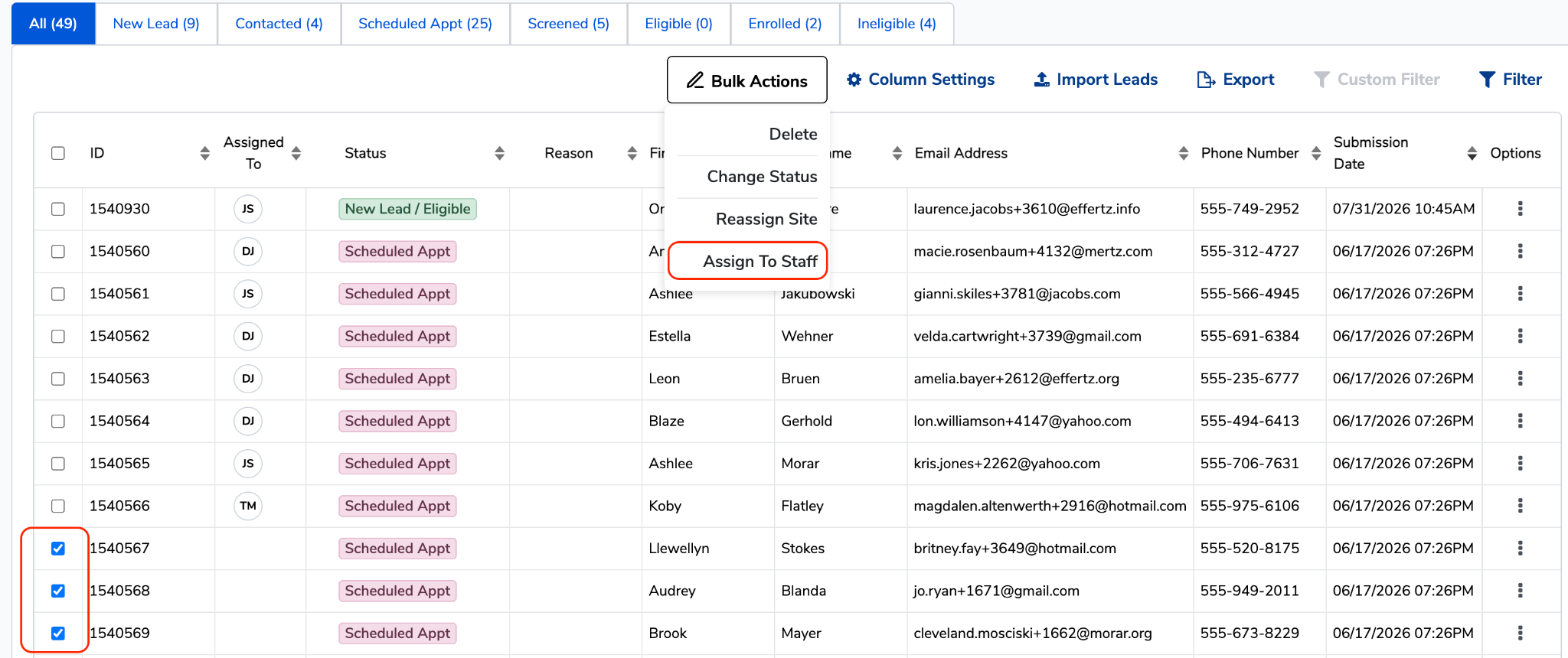Open the Filter panel

pos(1510,80)
